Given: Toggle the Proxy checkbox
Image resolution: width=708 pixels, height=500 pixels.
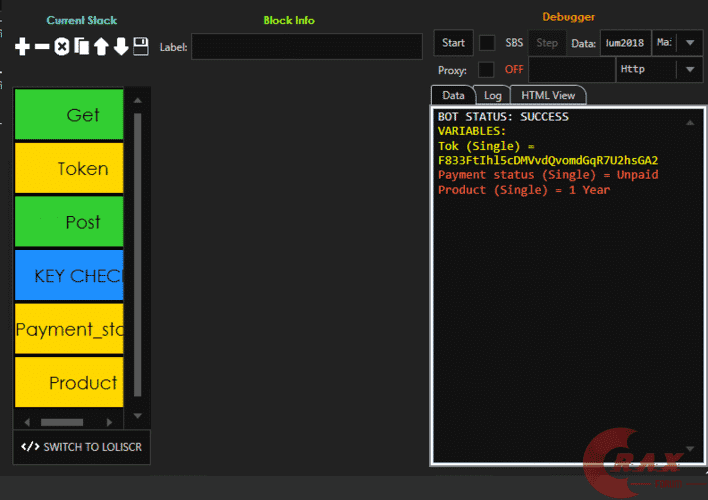Looking at the screenshot, I should click(x=487, y=70).
